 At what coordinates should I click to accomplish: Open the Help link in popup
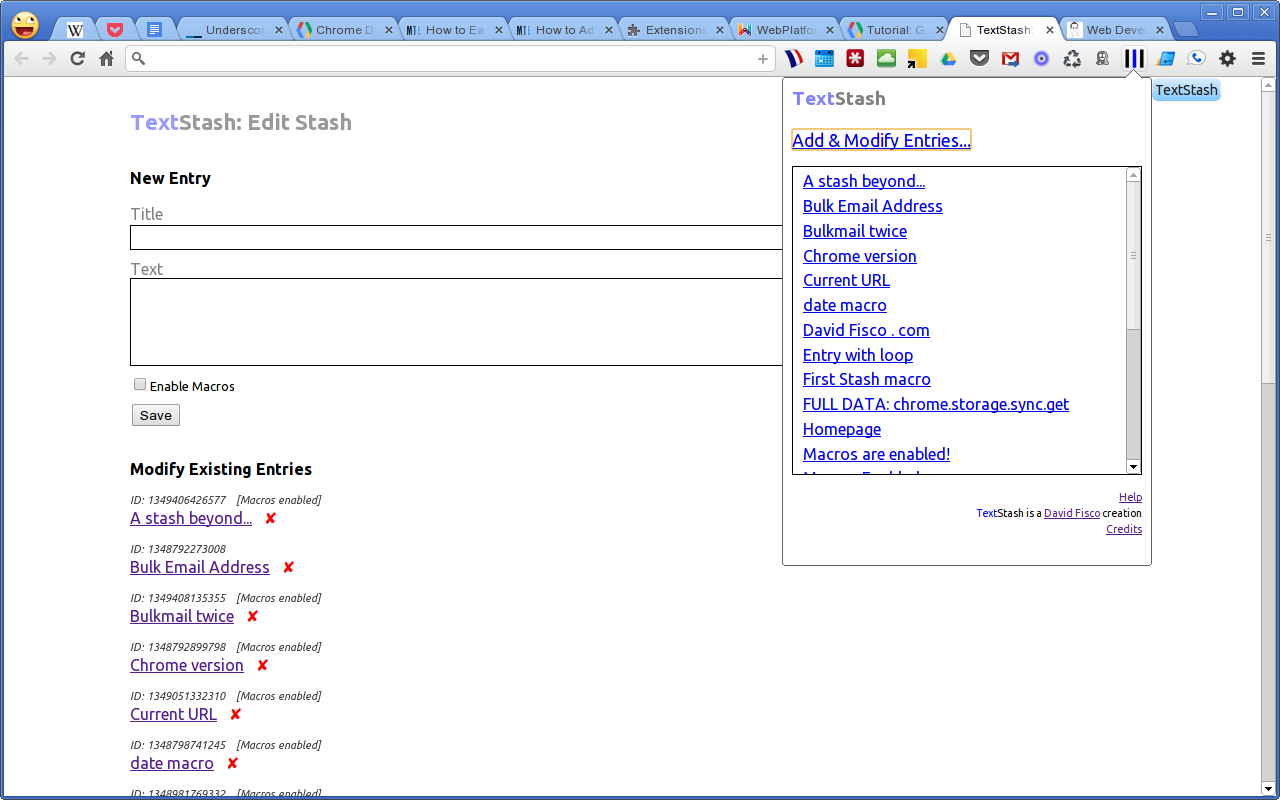click(1130, 497)
